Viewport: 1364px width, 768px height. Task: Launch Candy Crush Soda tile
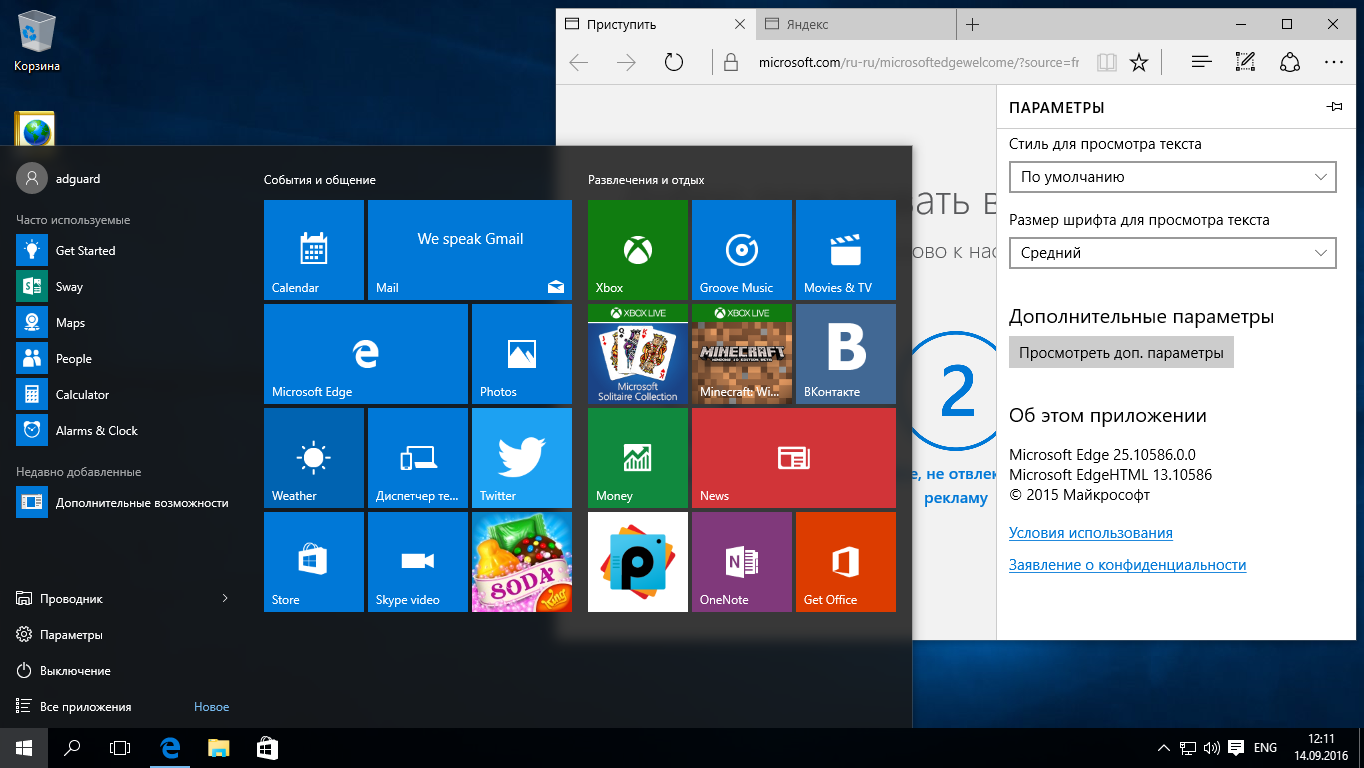pyautogui.click(x=522, y=562)
